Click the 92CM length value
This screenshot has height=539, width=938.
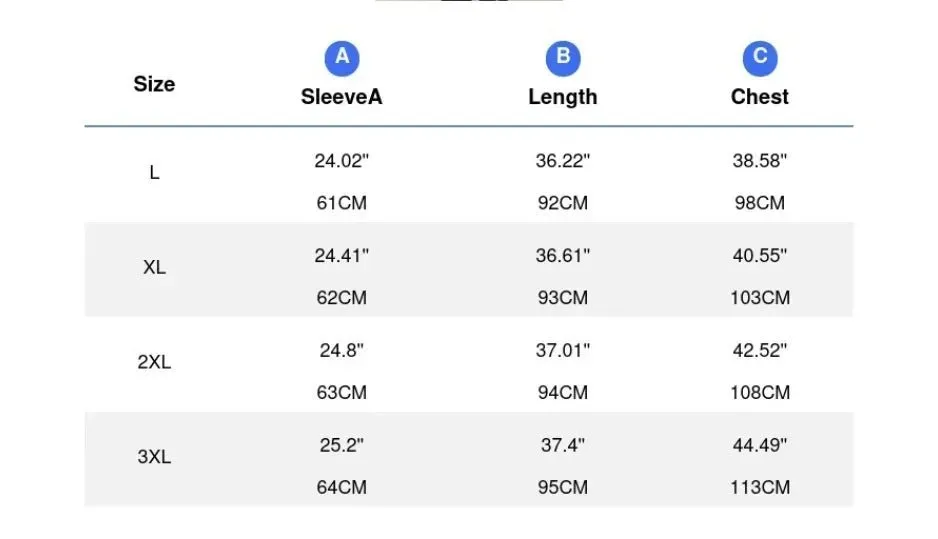(563, 203)
